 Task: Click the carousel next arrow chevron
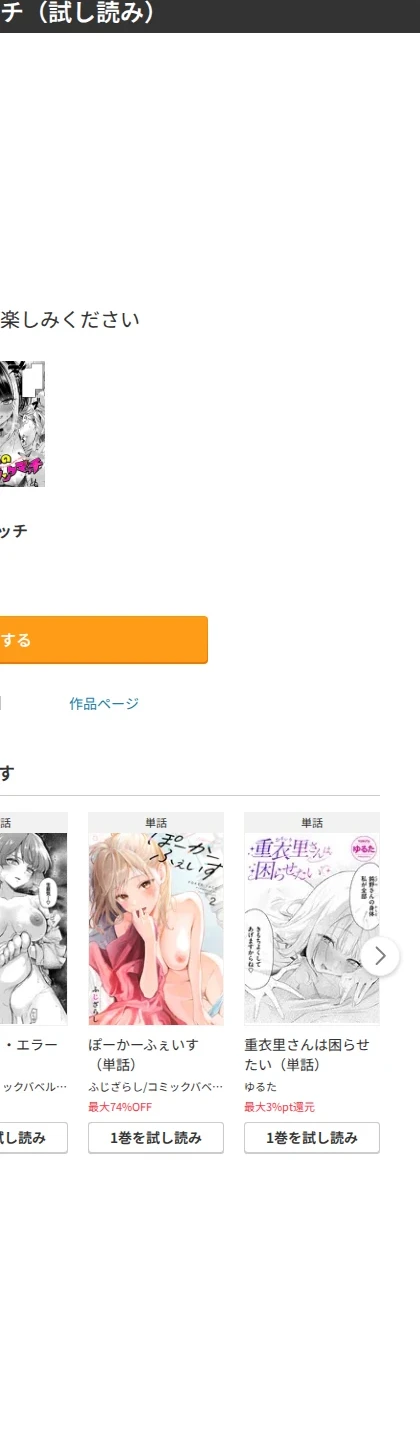click(x=380, y=956)
